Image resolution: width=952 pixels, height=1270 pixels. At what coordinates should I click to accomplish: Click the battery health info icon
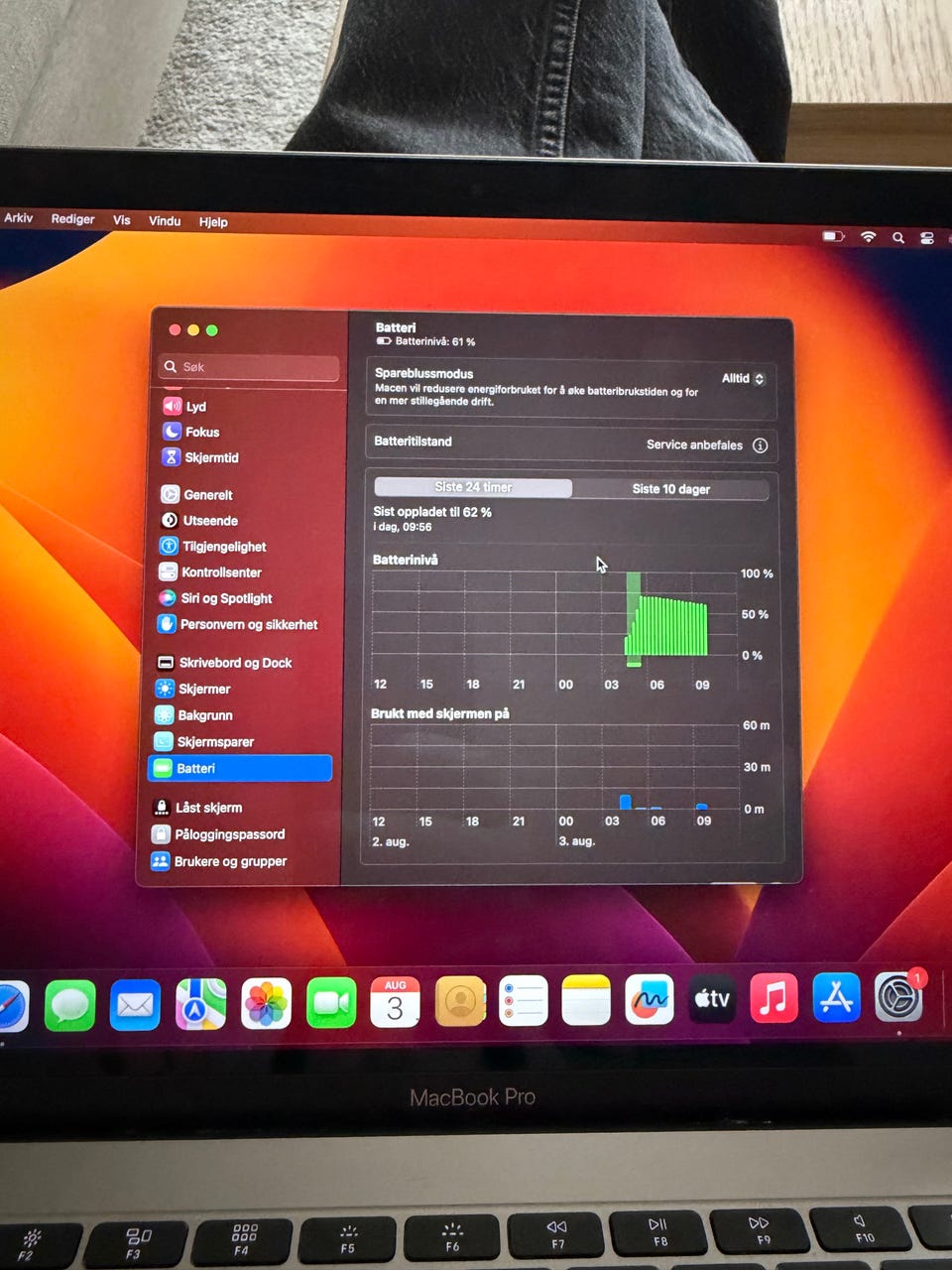coord(761,445)
